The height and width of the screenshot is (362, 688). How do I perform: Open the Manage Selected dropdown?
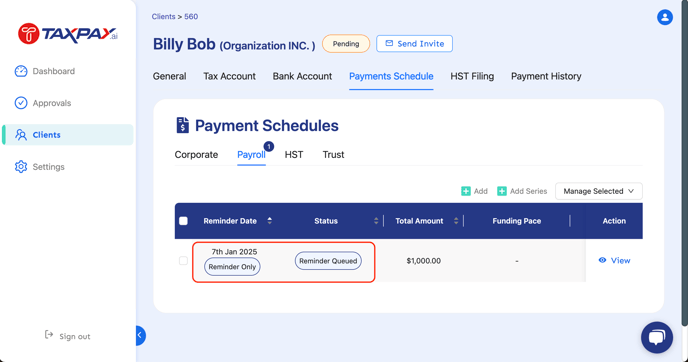point(598,191)
